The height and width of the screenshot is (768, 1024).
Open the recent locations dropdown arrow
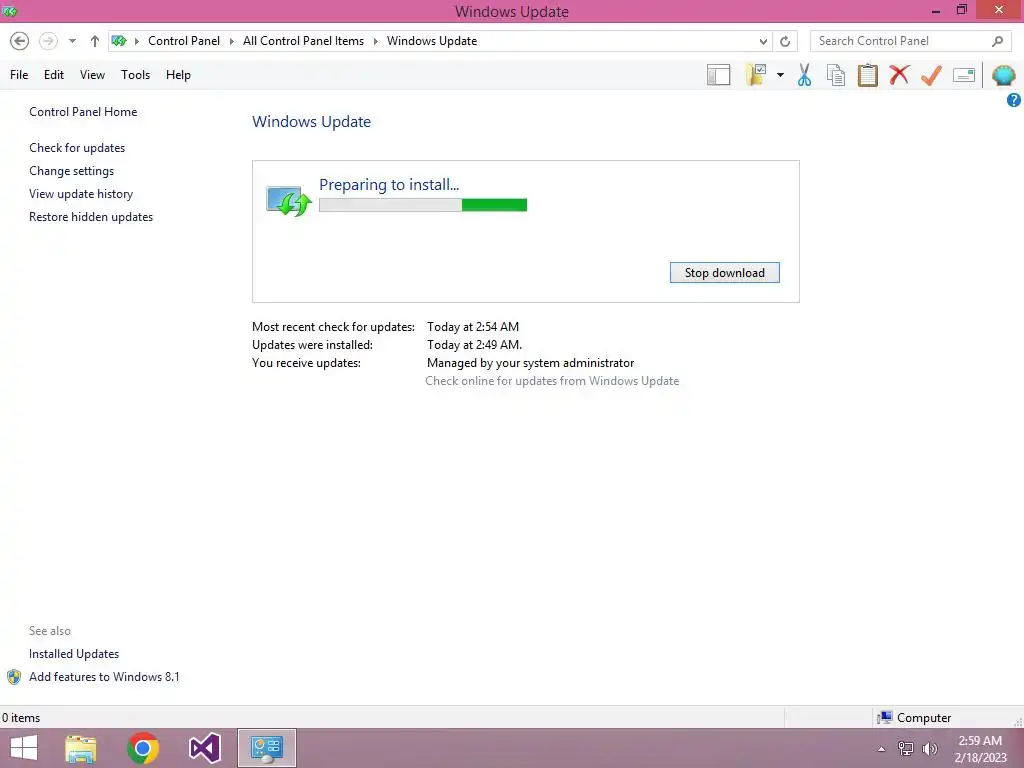[72, 41]
